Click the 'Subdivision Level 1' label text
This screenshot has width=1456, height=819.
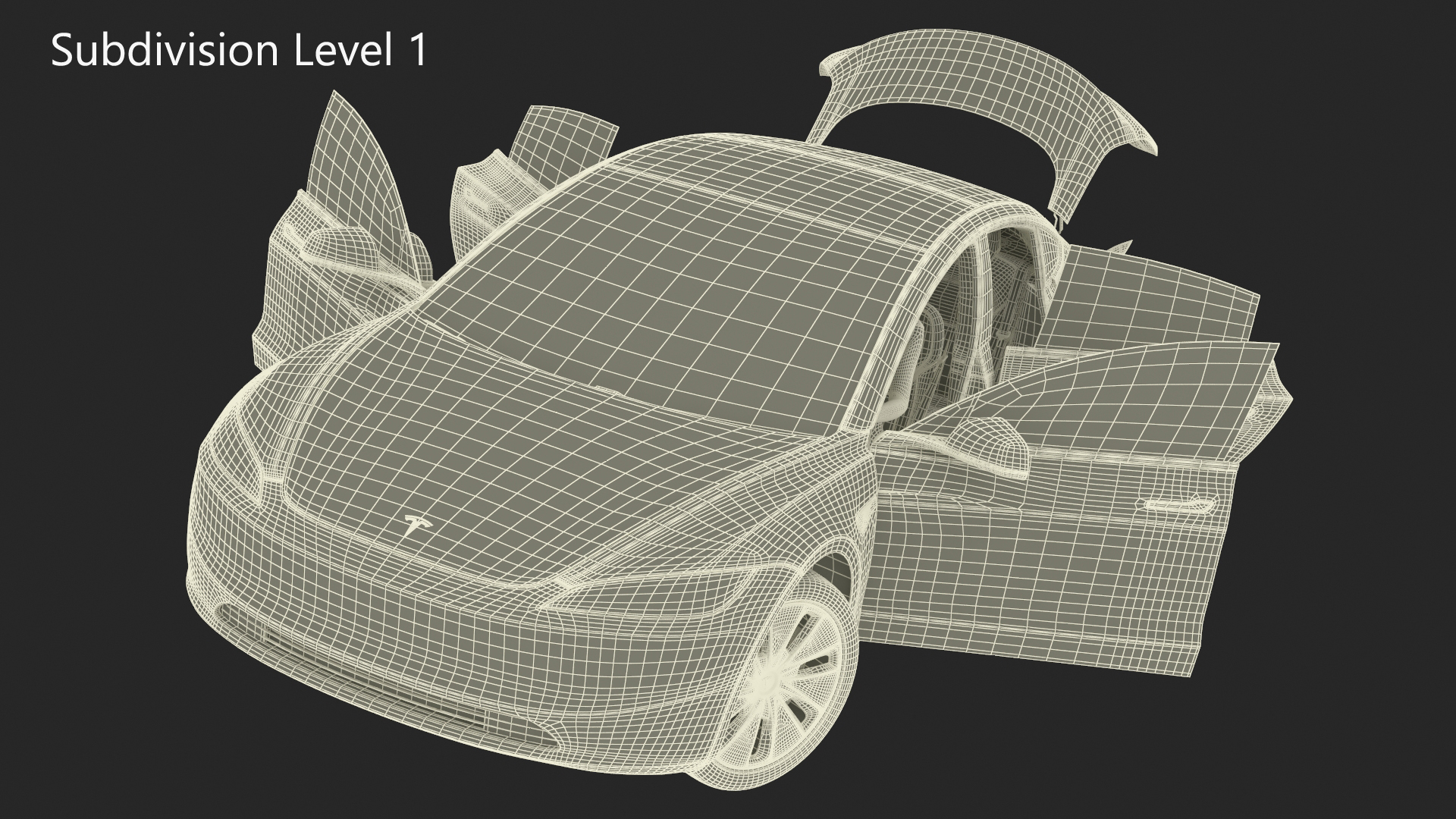point(240,52)
